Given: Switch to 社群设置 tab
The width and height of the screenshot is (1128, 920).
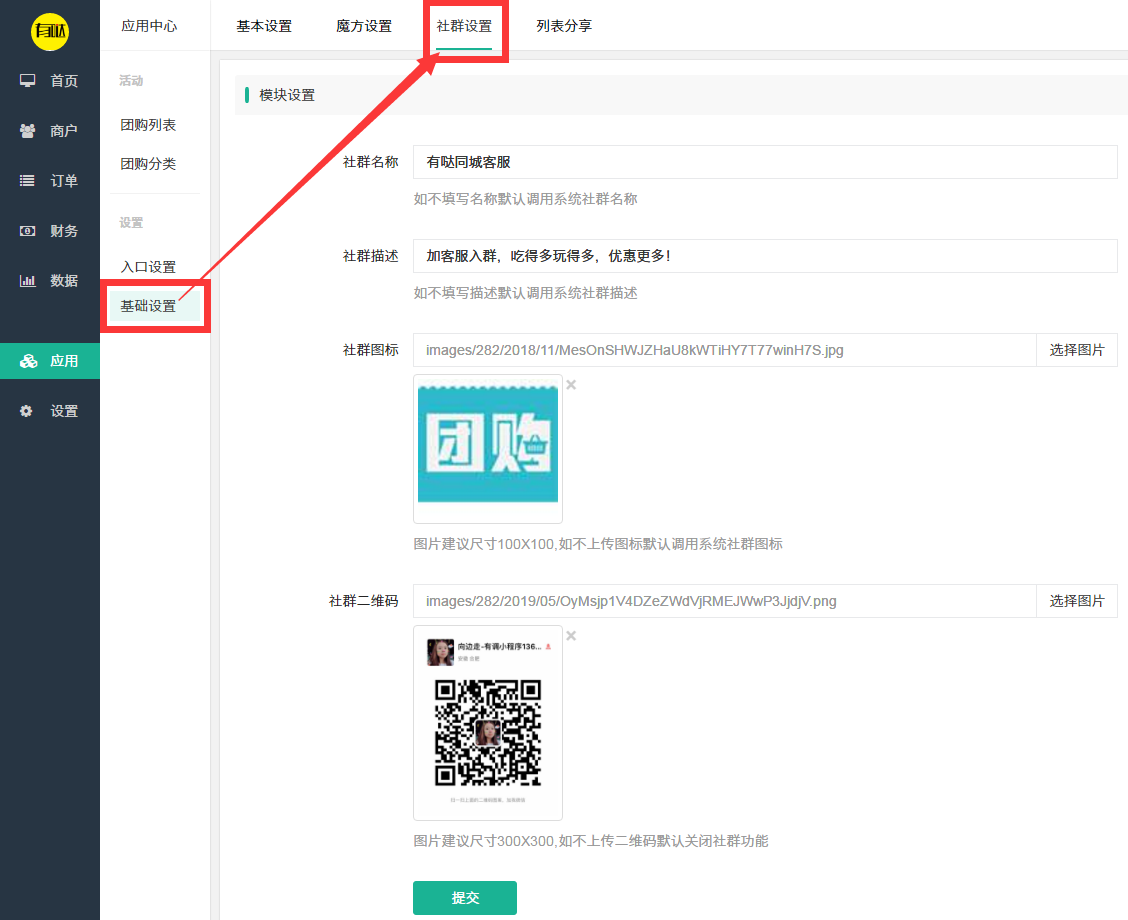Looking at the screenshot, I should pos(464,26).
